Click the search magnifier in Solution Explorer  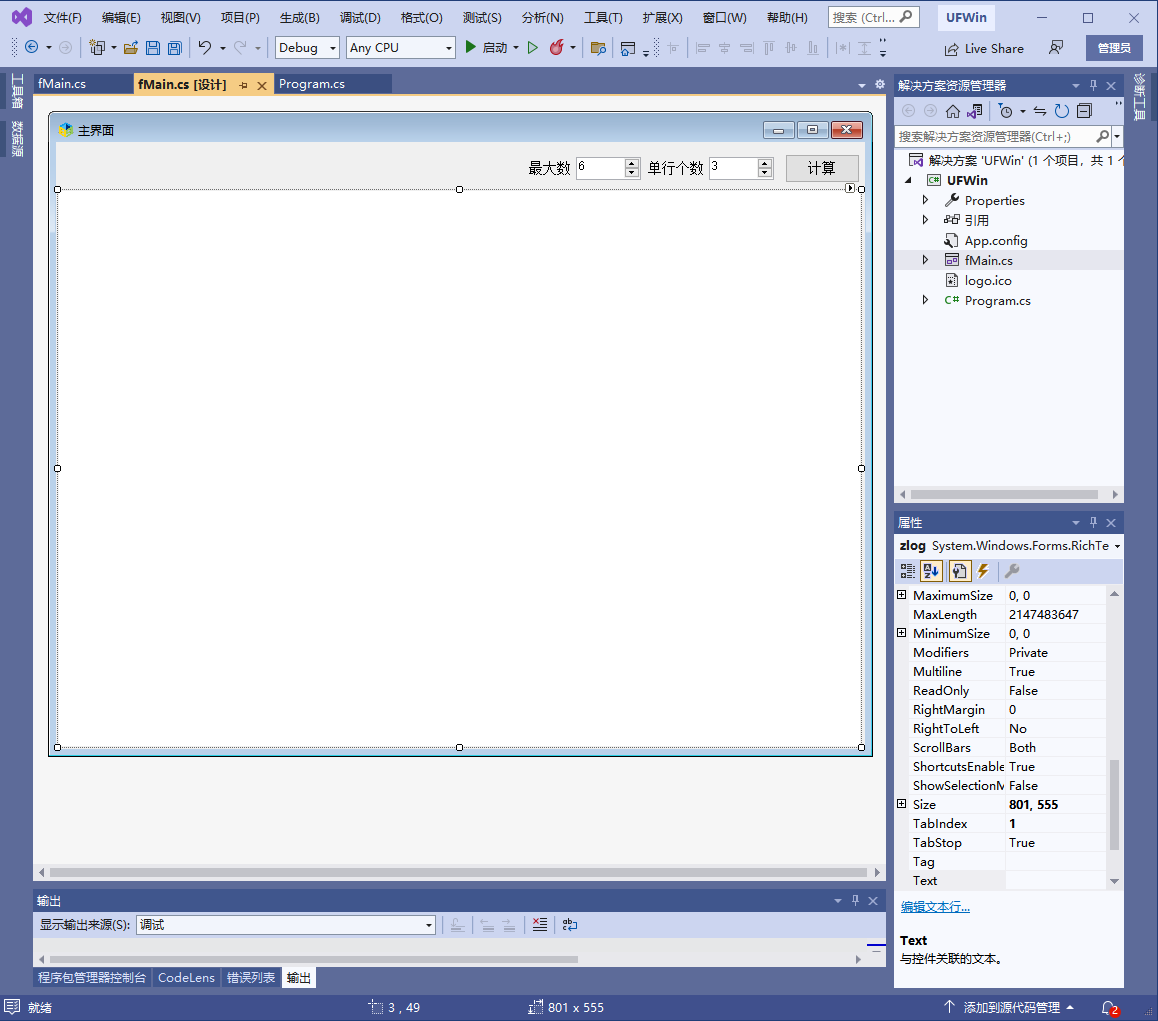[x=1103, y=136]
